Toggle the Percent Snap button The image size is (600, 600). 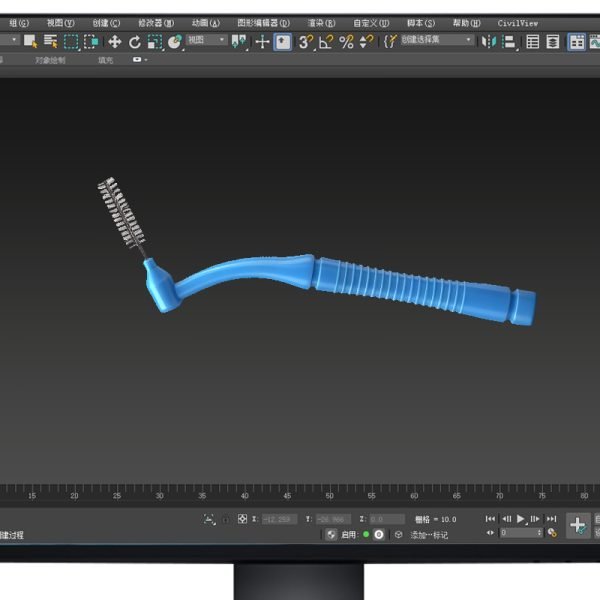(346, 42)
